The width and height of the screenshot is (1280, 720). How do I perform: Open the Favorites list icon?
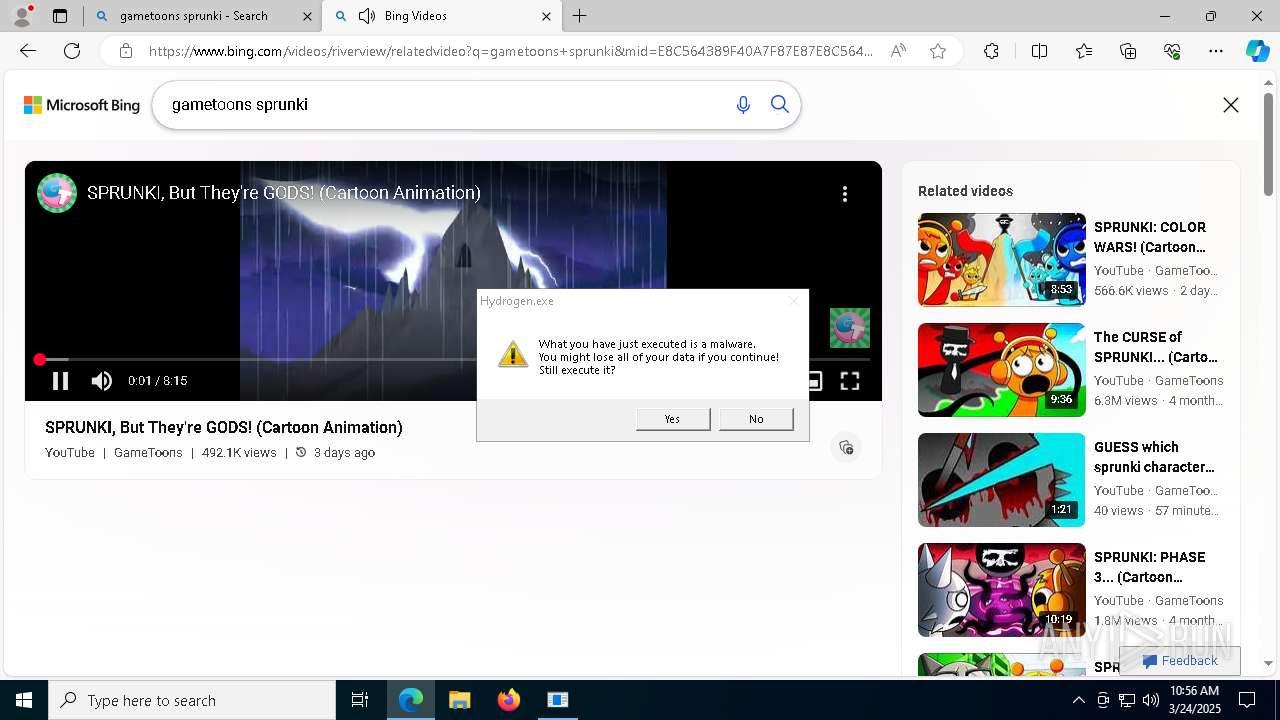point(1084,51)
